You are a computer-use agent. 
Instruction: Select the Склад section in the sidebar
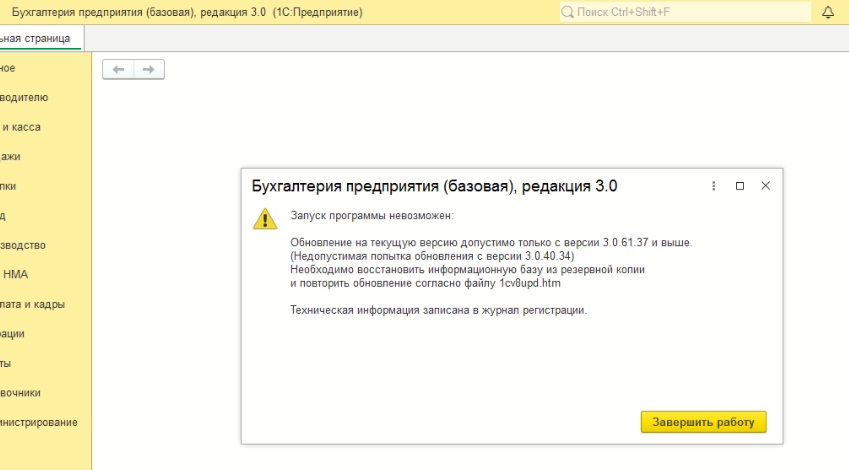tap(4, 216)
